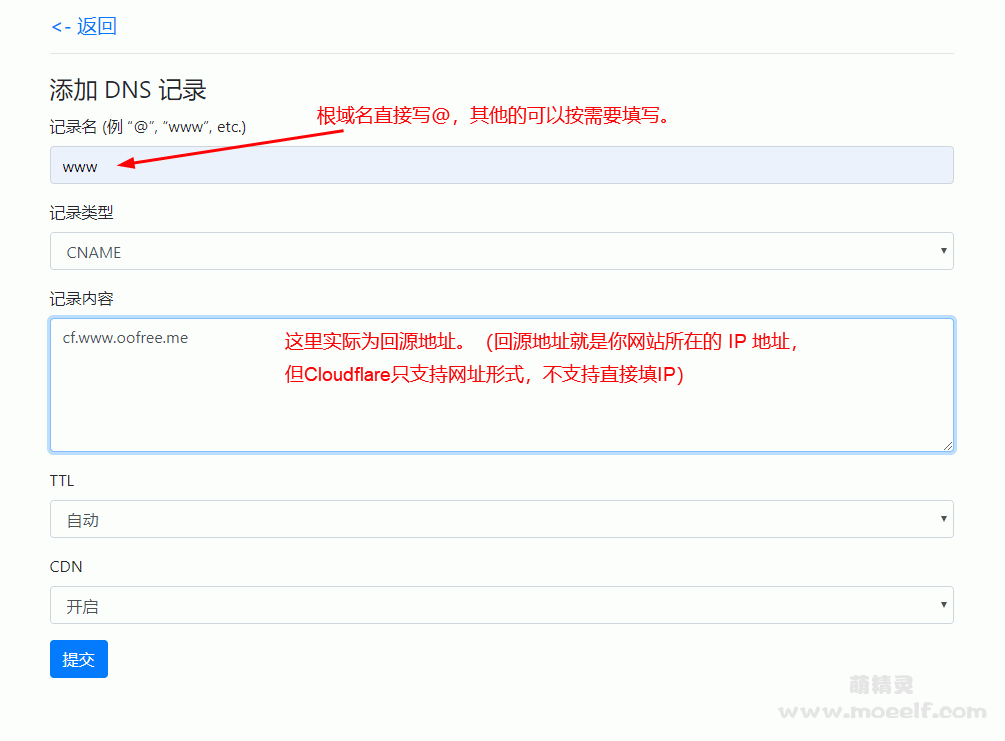Click the red arrowhead pointing at www

point(126,164)
